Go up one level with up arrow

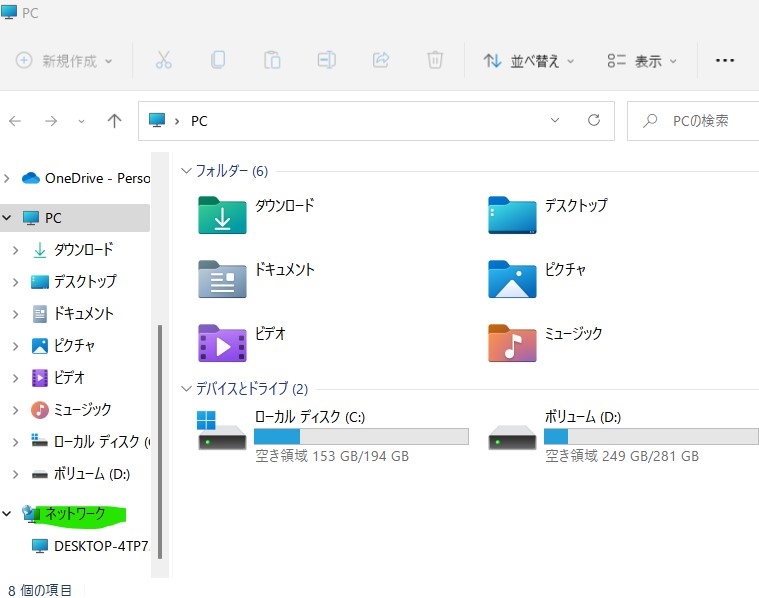pyautogui.click(x=114, y=121)
